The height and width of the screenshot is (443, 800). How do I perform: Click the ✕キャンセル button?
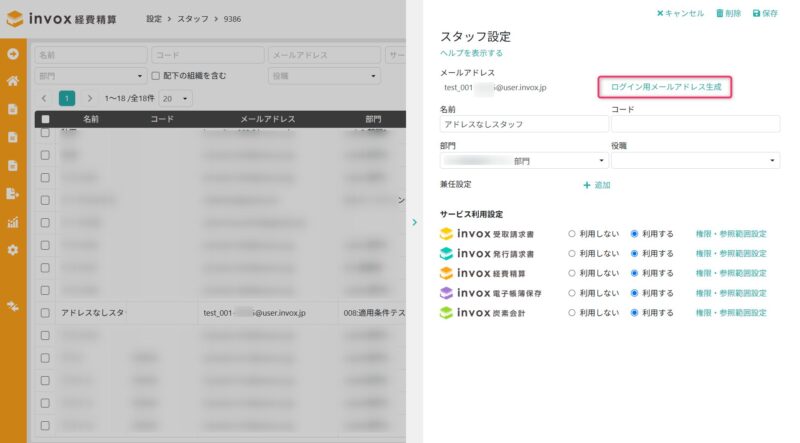(680, 13)
